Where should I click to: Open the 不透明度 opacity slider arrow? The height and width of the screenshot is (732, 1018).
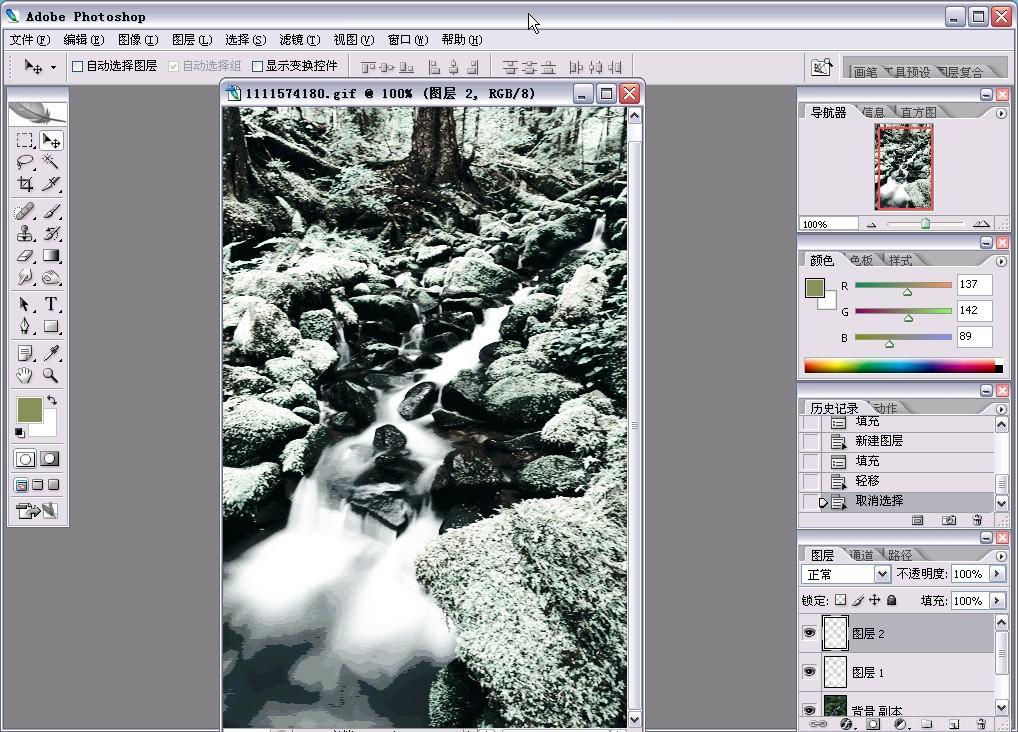click(x=997, y=574)
